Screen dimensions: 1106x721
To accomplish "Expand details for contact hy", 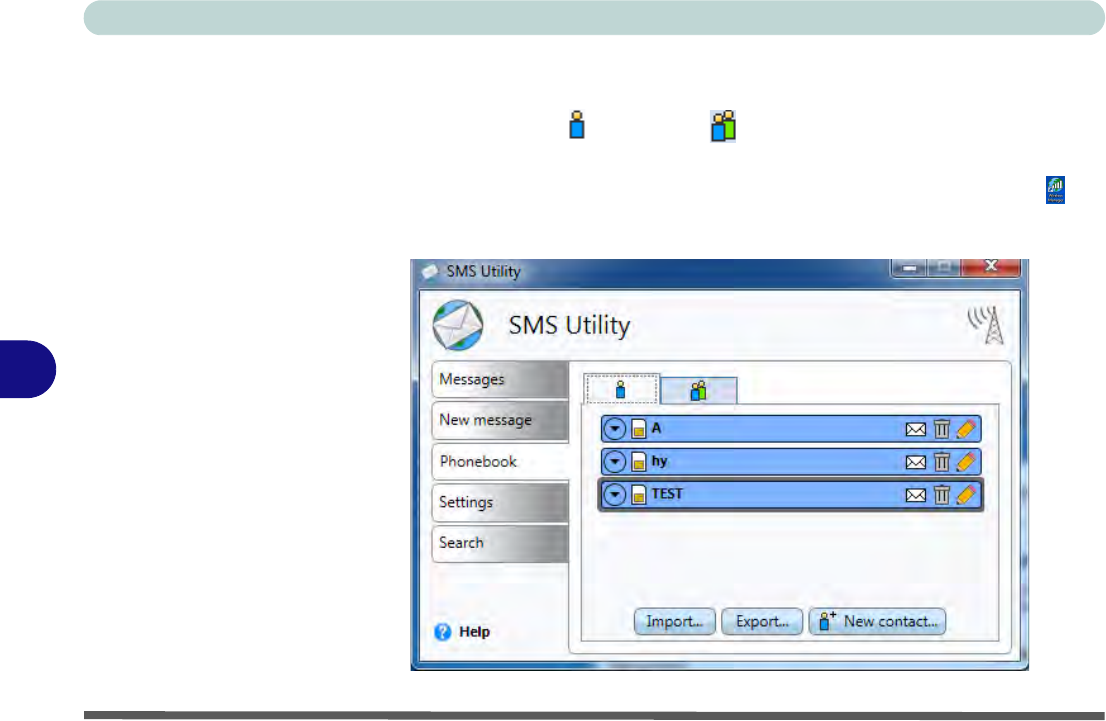I will [615, 462].
